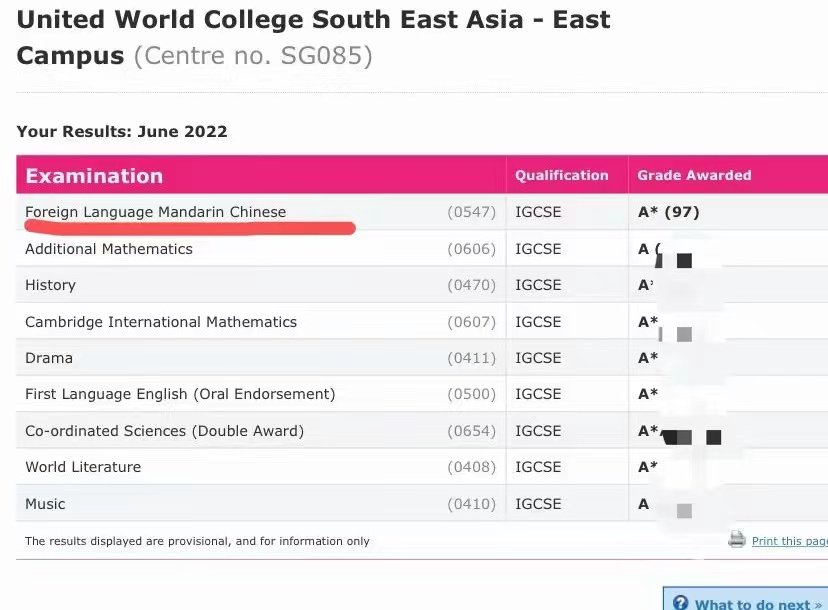Click Co-ordinated Sciences (Double Award) entry
The image size is (828, 610).
164,431
